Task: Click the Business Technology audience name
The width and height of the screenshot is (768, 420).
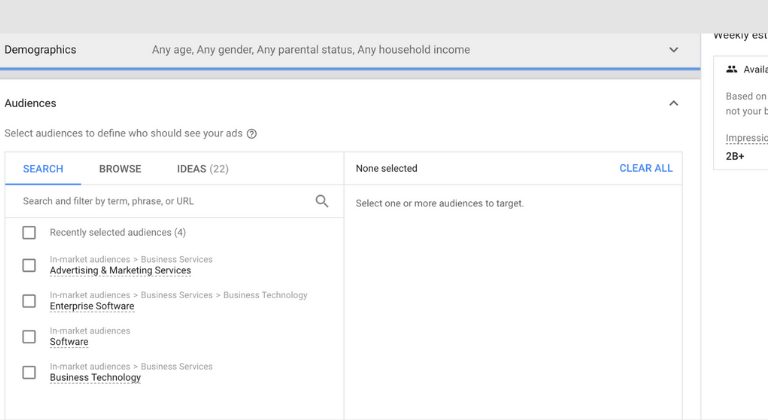Action: click(95, 378)
